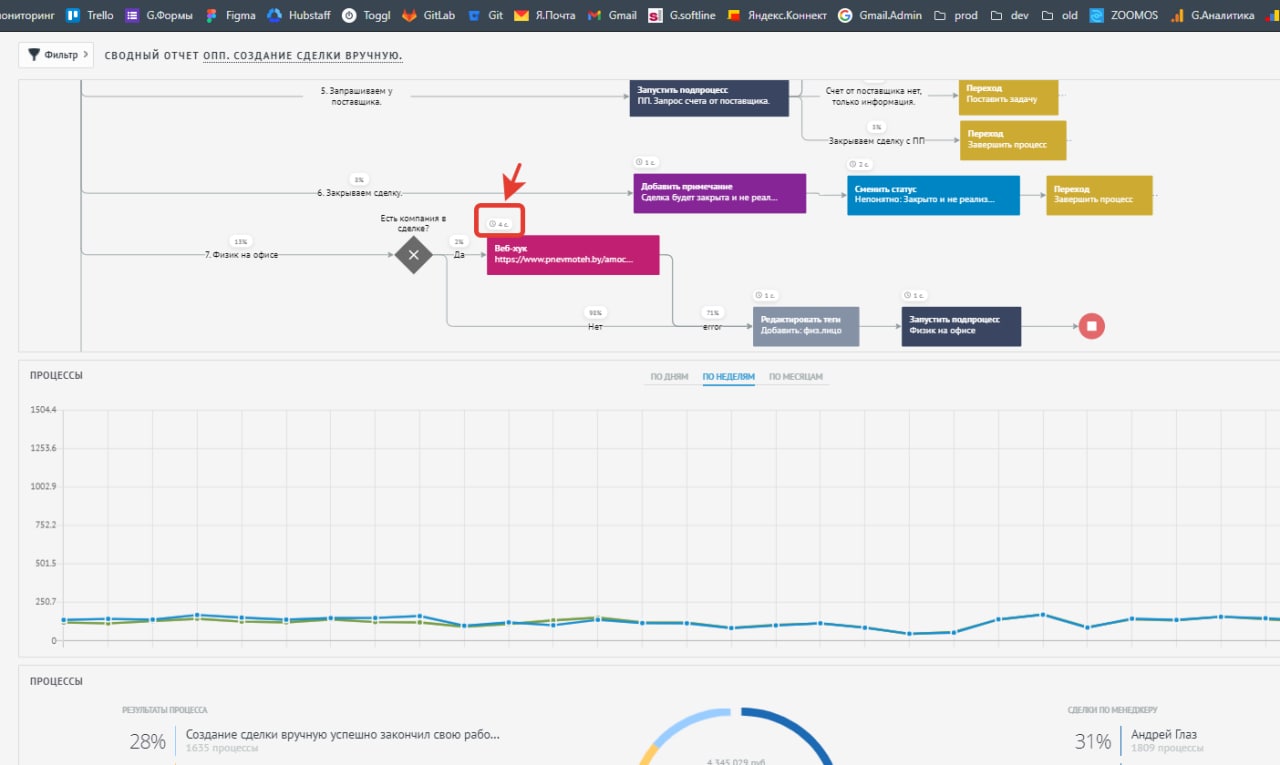Viewport: 1280px width, 765px height.
Task: Click the 1 с. timer above Добавить примечание
Action: tap(646, 162)
